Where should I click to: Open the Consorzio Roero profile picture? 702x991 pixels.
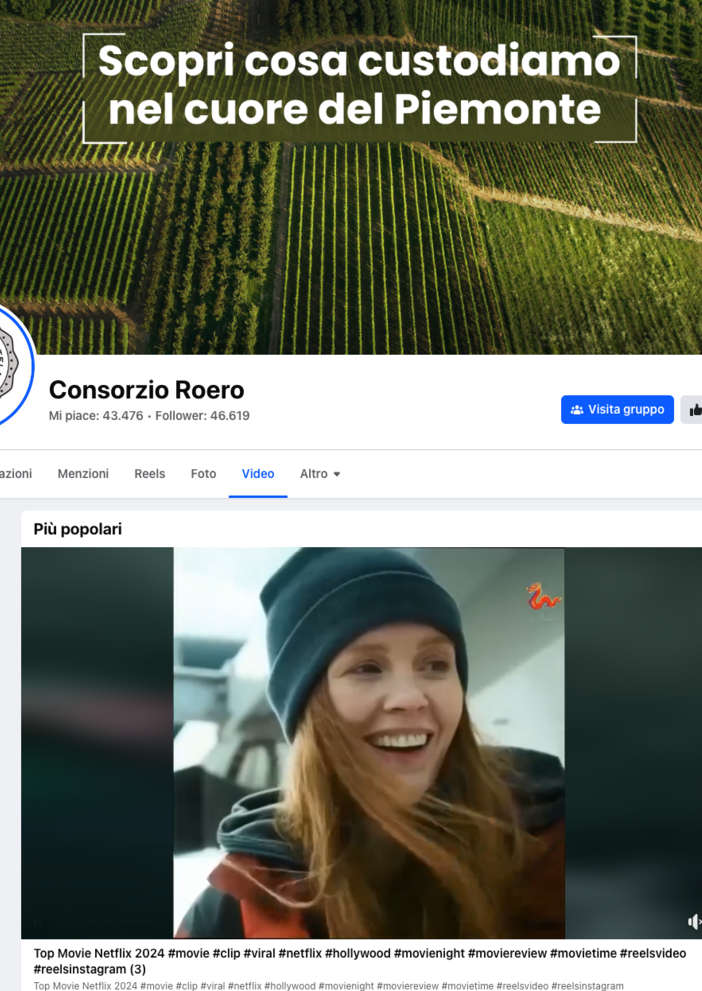tap(10, 365)
